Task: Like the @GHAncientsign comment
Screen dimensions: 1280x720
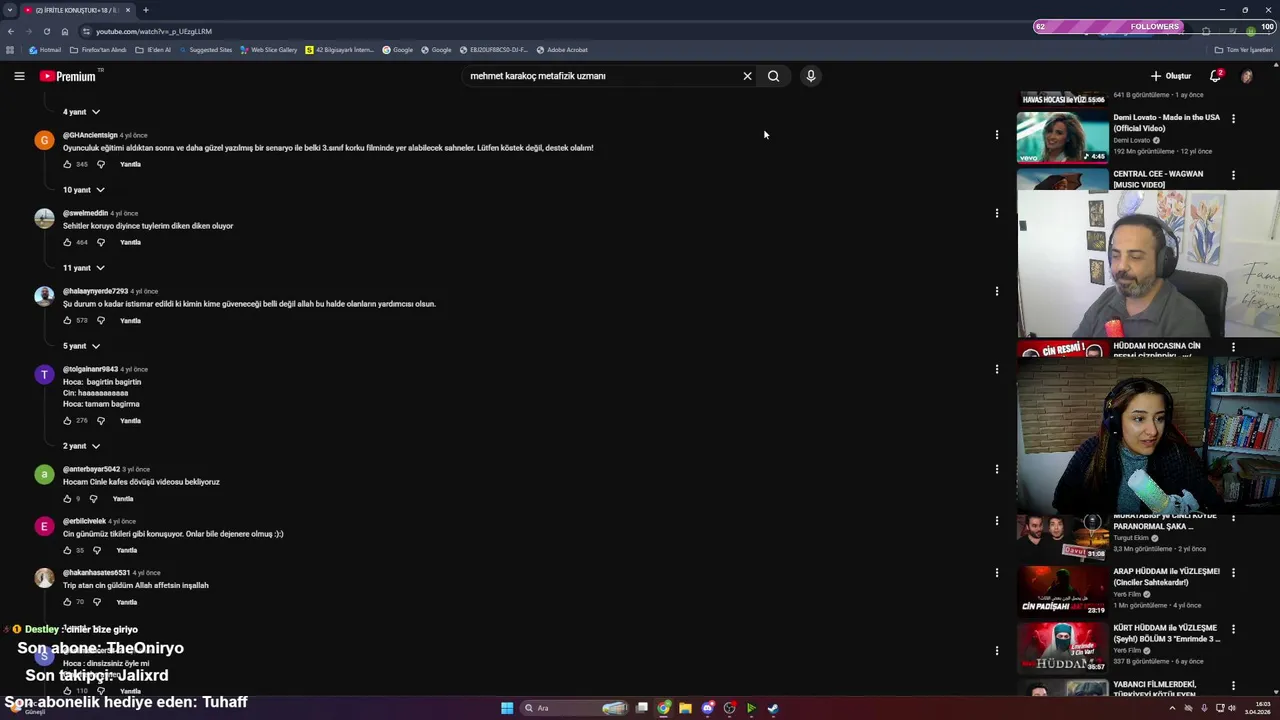Action: [68, 164]
